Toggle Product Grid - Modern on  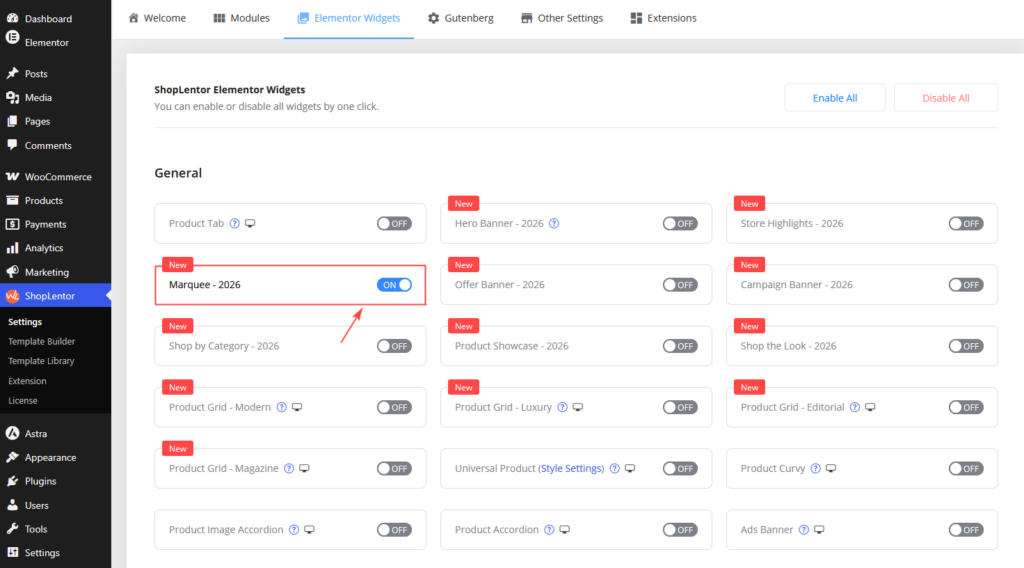tap(394, 407)
